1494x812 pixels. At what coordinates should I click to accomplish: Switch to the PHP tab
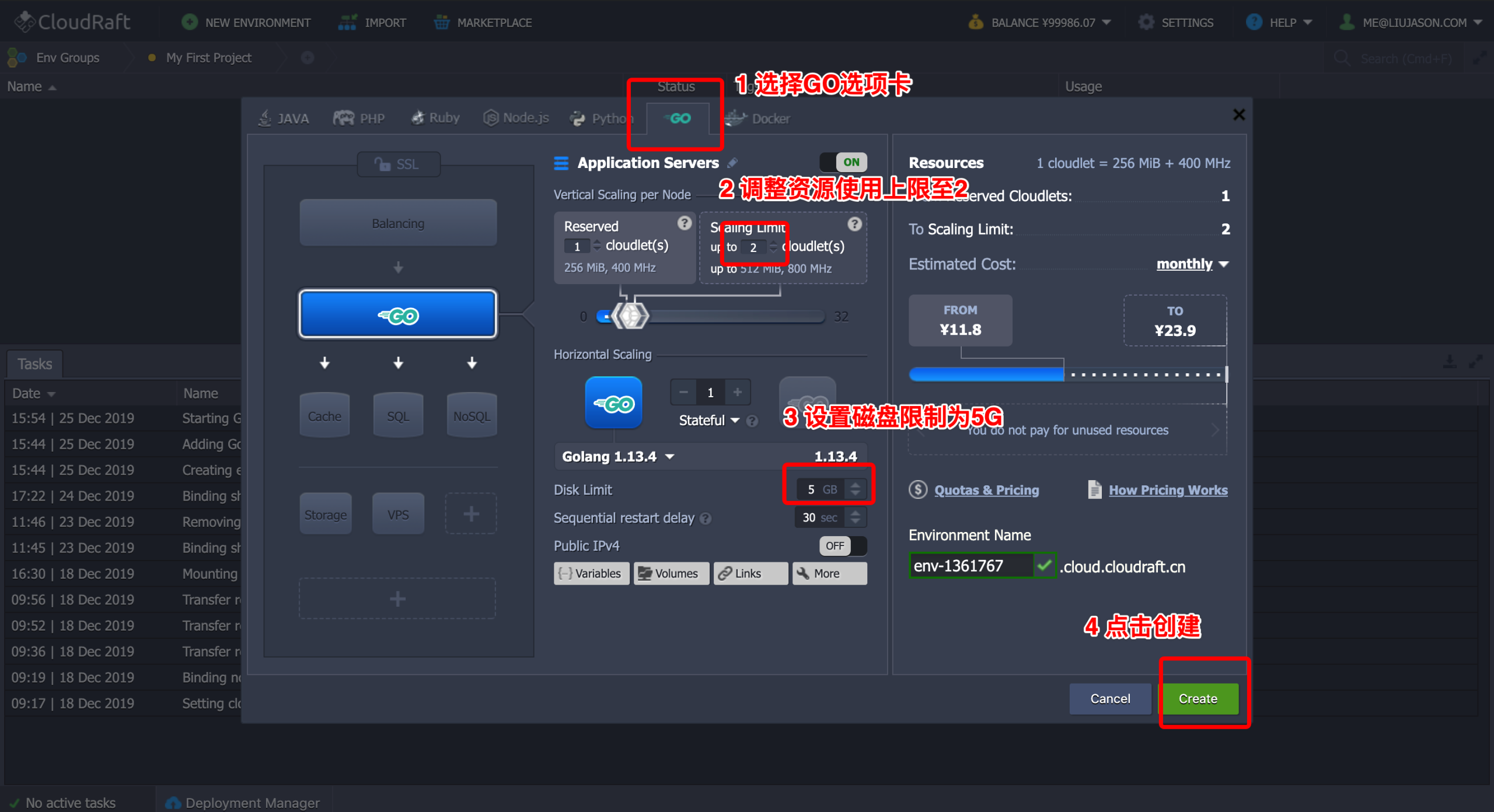359,118
